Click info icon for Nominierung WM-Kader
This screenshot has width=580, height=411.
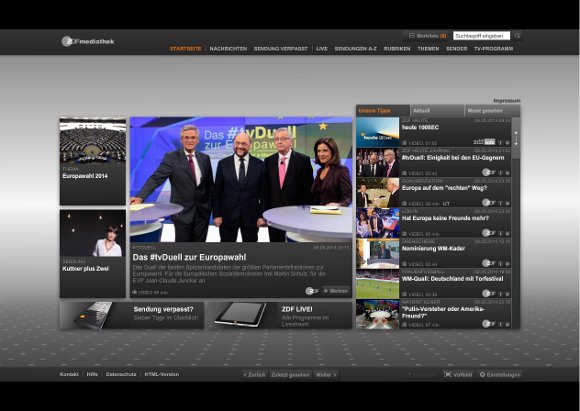(500, 264)
